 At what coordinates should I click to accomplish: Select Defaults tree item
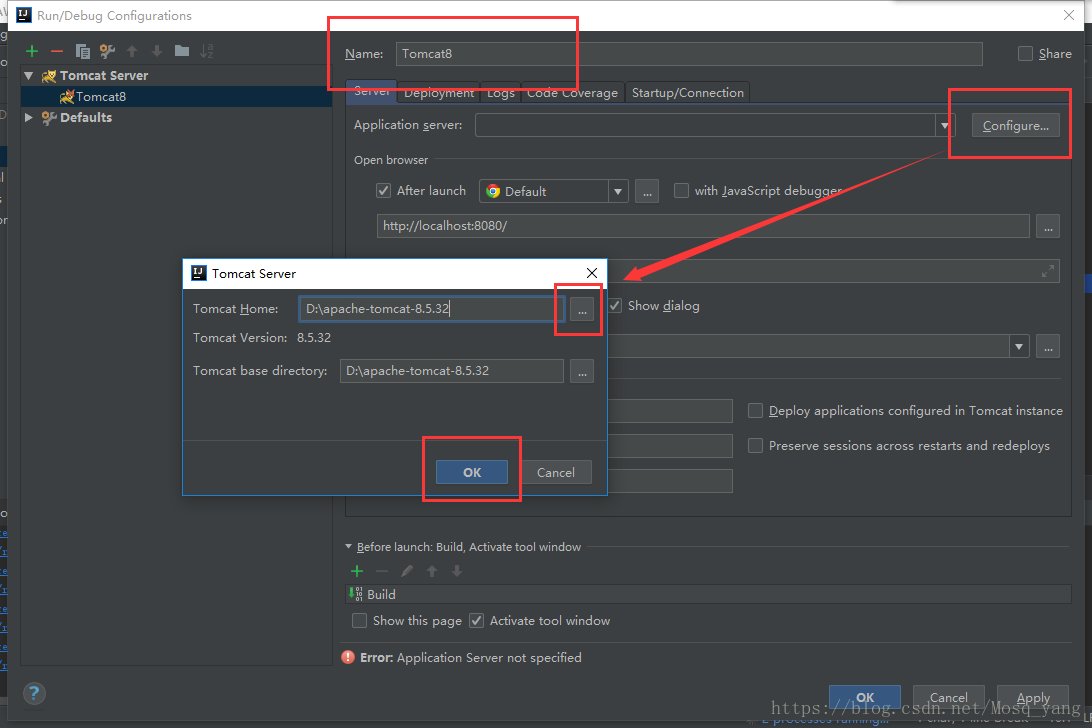pos(86,118)
